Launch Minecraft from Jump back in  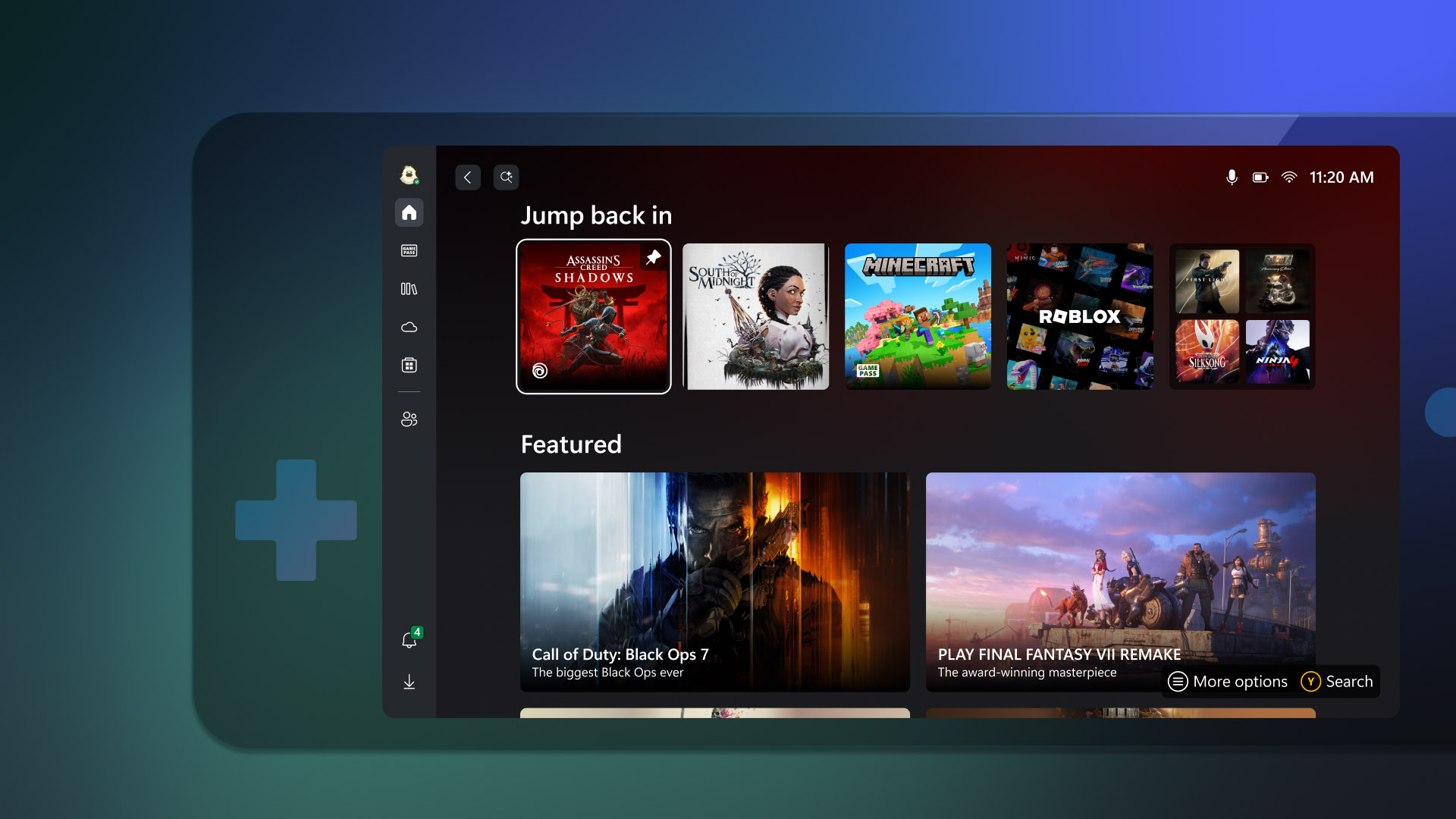[x=918, y=316]
